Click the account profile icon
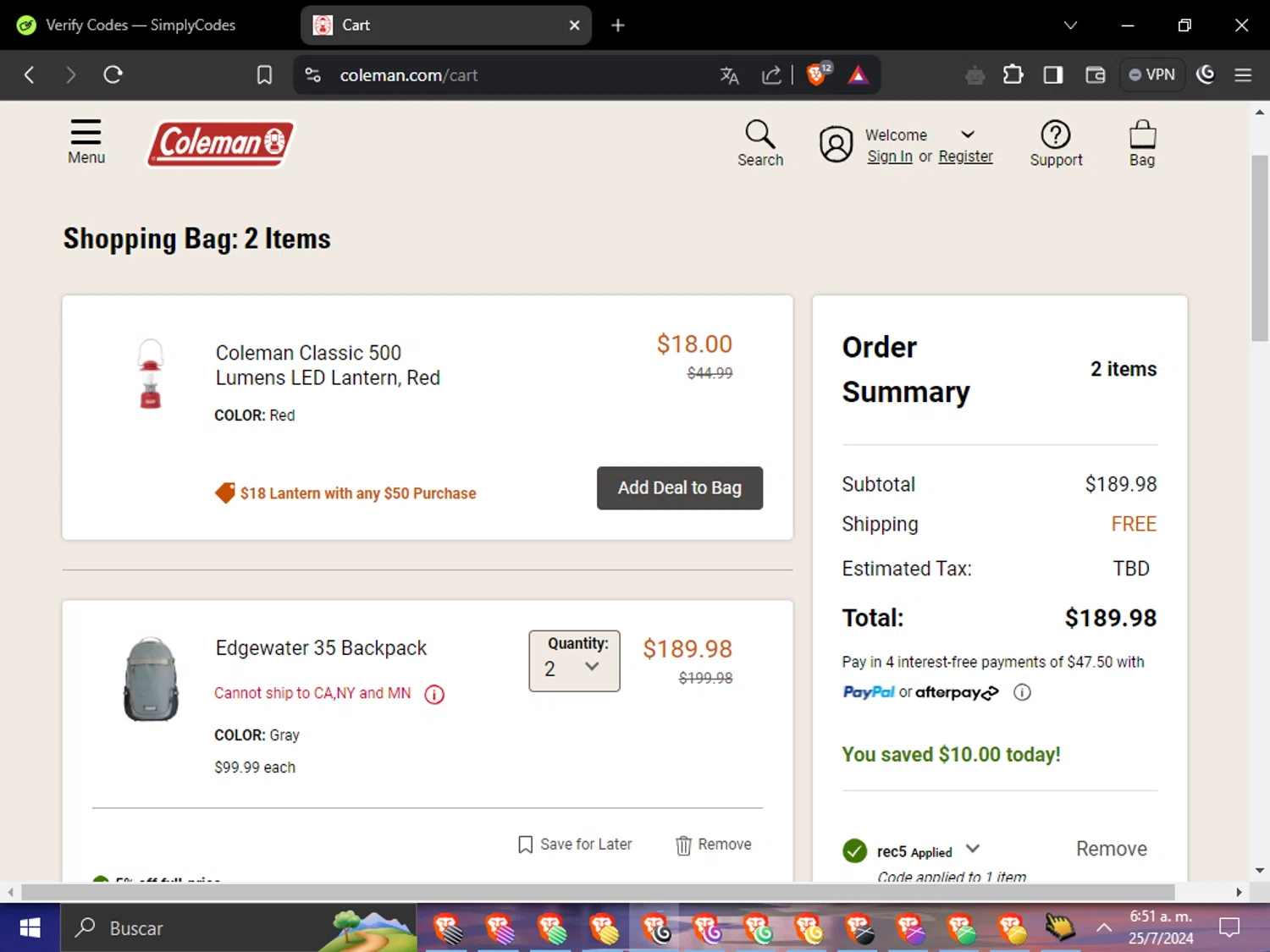The width and height of the screenshot is (1270, 952). (836, 144)
